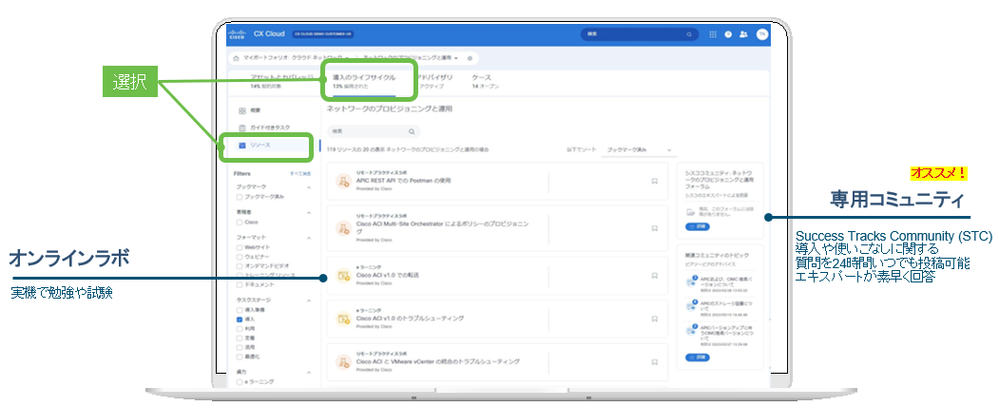Bookmark the ACI v1.0 troubleshooting resource

tap(654, 318)
